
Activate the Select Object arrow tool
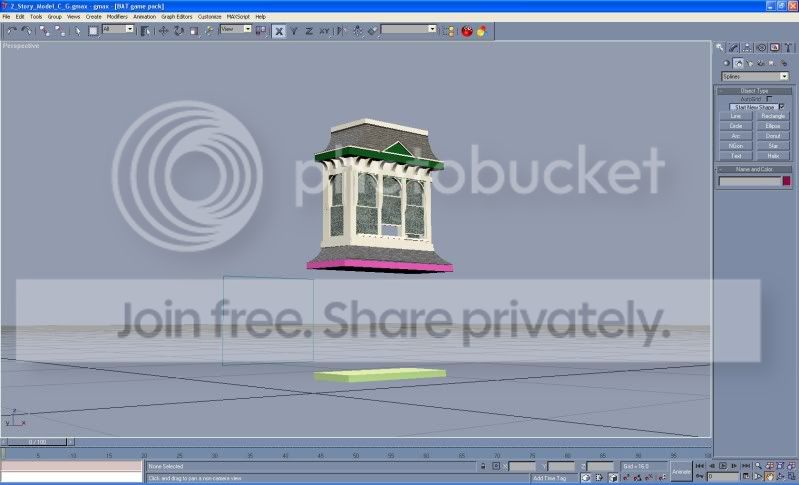pyautogui.click(x=77, y=31)
